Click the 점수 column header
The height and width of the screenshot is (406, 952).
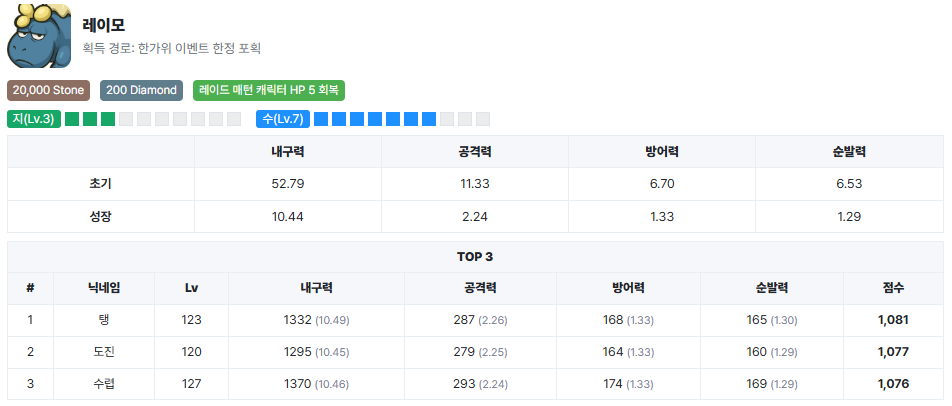(892, 287)
